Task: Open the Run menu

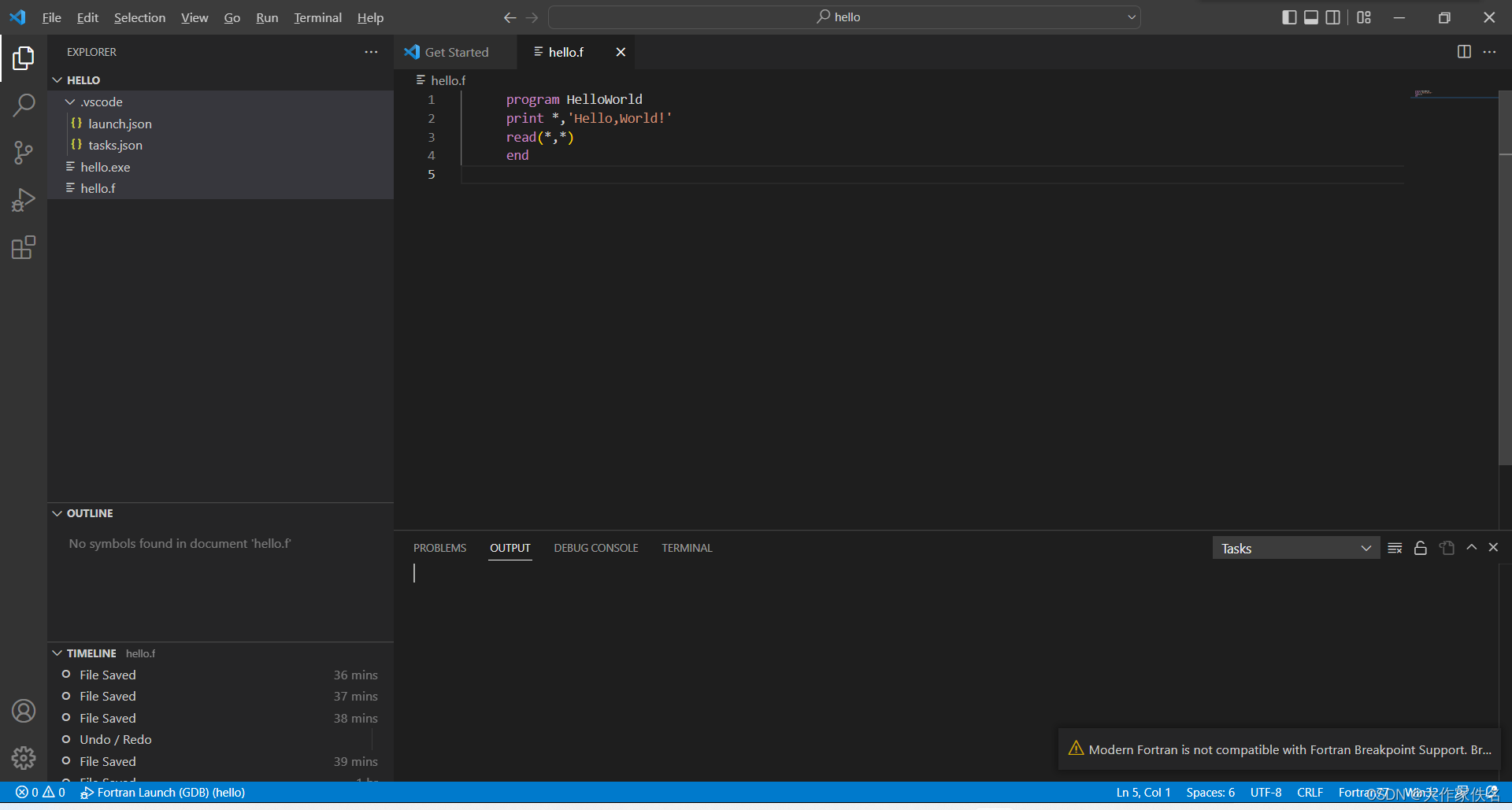Action: [267, 17]
